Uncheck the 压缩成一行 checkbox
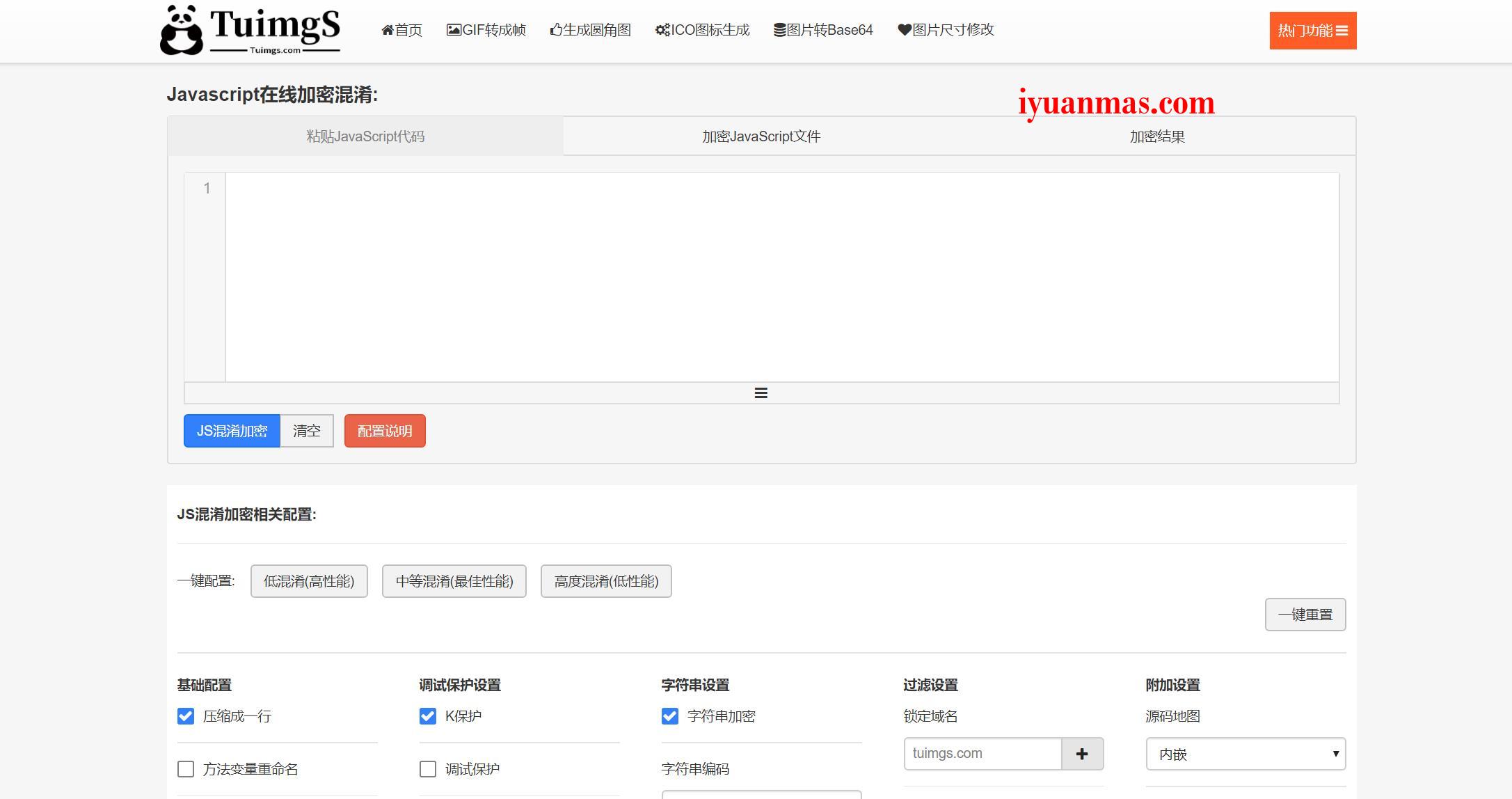This screenshot has width=1512, height=799. [x=186, y=716]
